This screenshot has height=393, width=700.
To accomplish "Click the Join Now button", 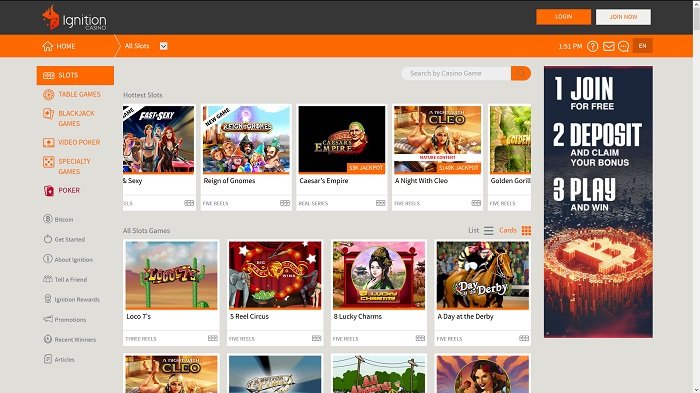I will 623,17.
